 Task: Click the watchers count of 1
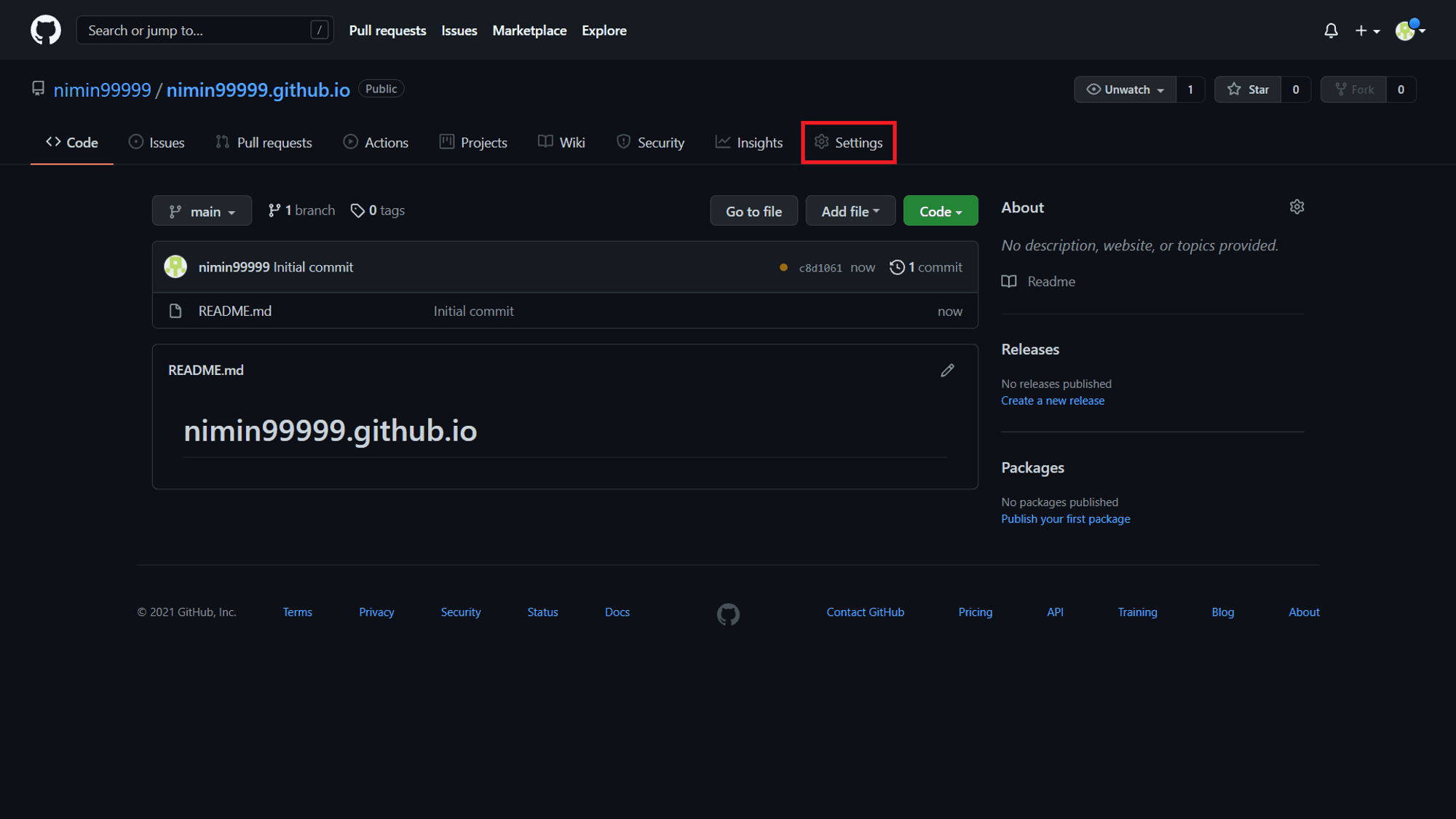pos(1190,90)
